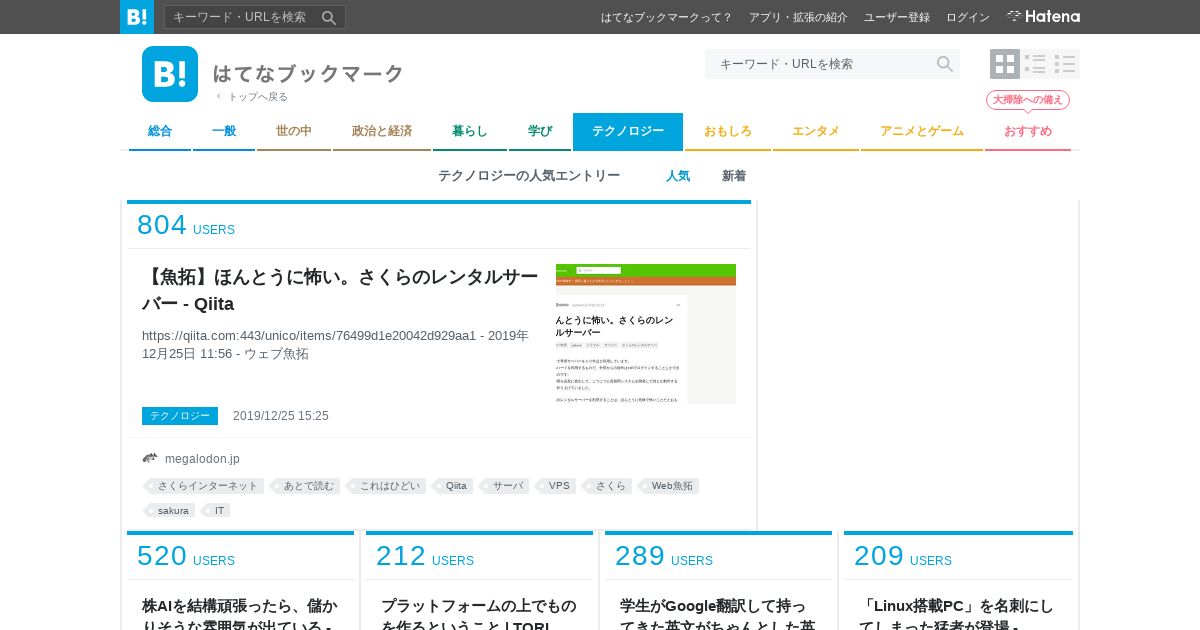Switch to grid view layout
Viewport: 1200px width, 630px height.
1005,64
